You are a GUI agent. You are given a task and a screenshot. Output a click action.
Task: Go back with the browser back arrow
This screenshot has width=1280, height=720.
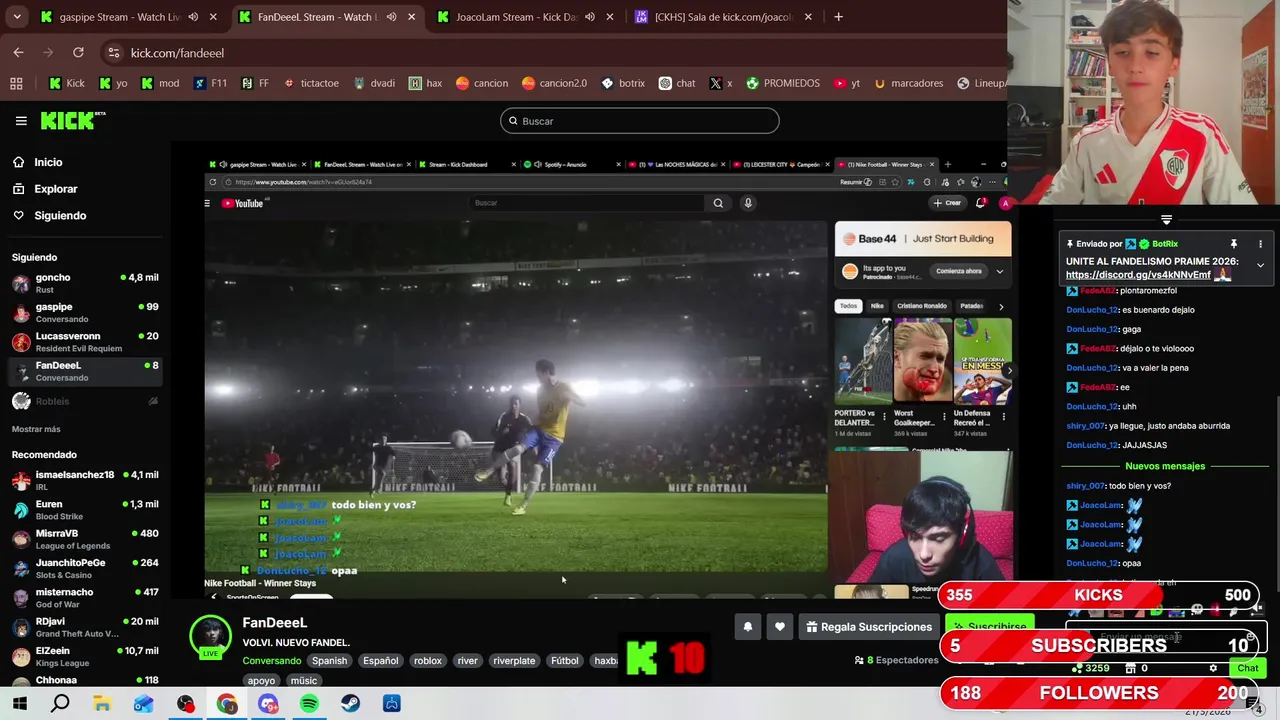click(18, 52)
